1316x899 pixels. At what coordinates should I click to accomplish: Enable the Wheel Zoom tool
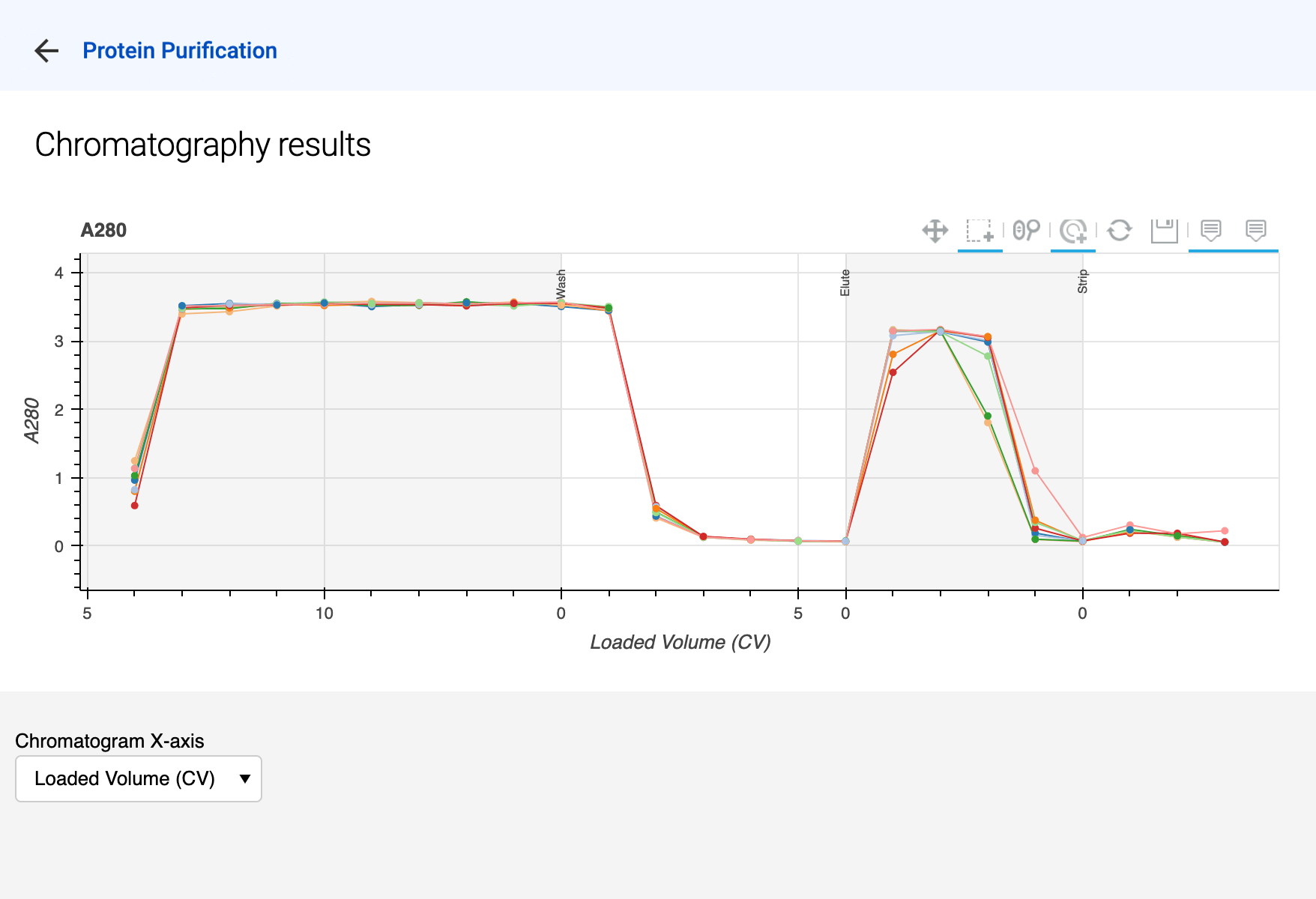point(1026,231)
